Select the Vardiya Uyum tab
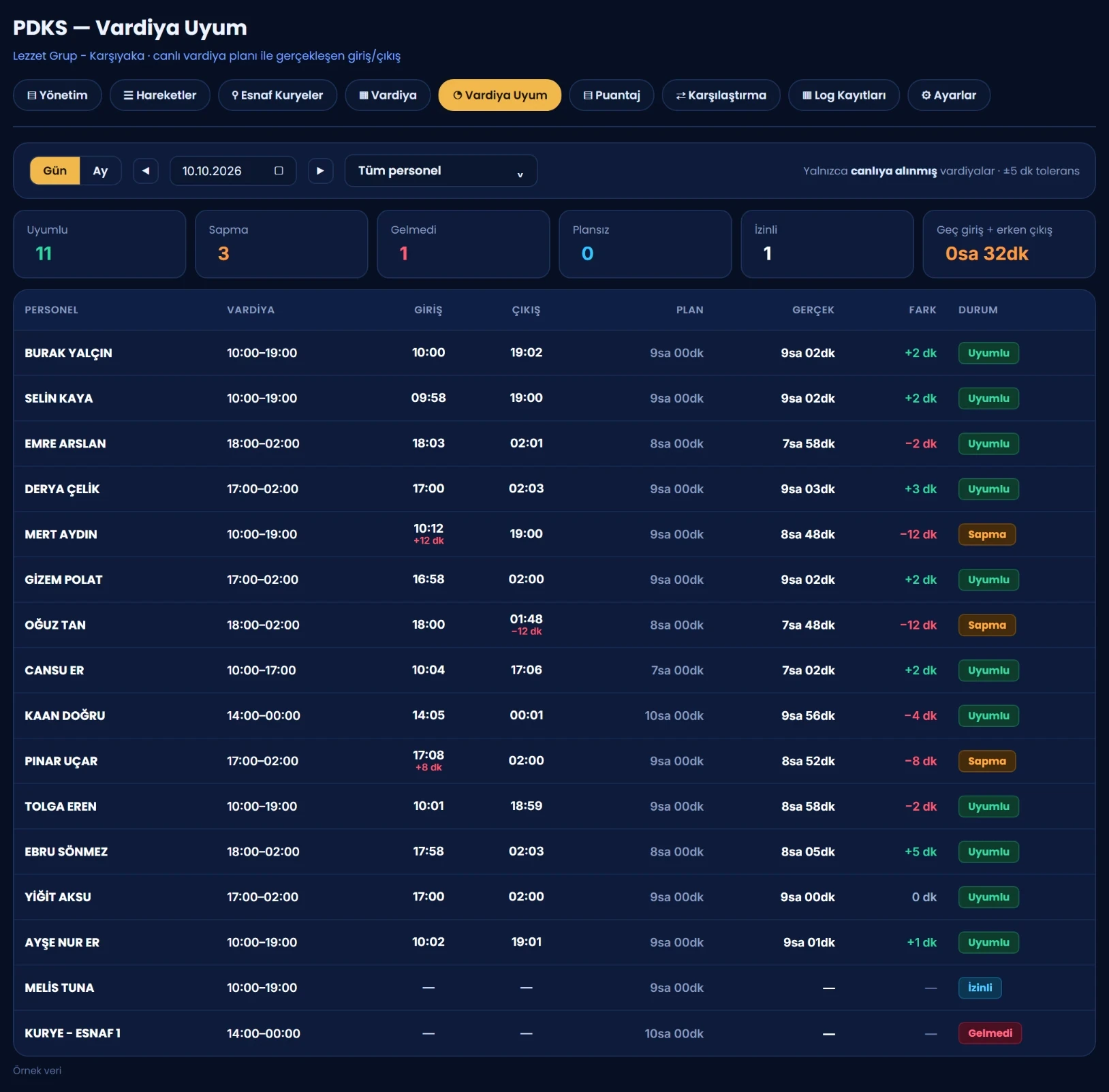 (500, 95)
